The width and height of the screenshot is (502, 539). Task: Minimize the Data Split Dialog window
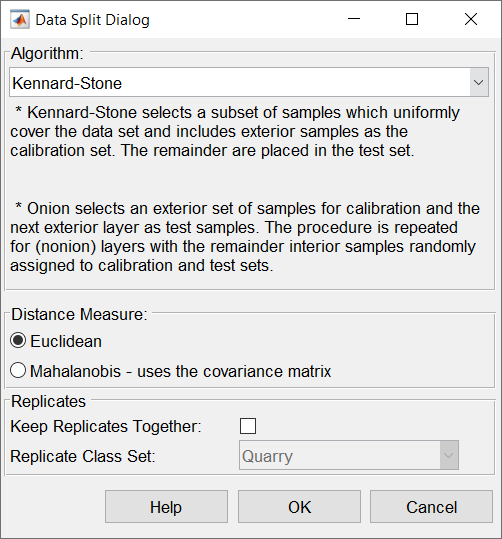(x=354, y=19)
